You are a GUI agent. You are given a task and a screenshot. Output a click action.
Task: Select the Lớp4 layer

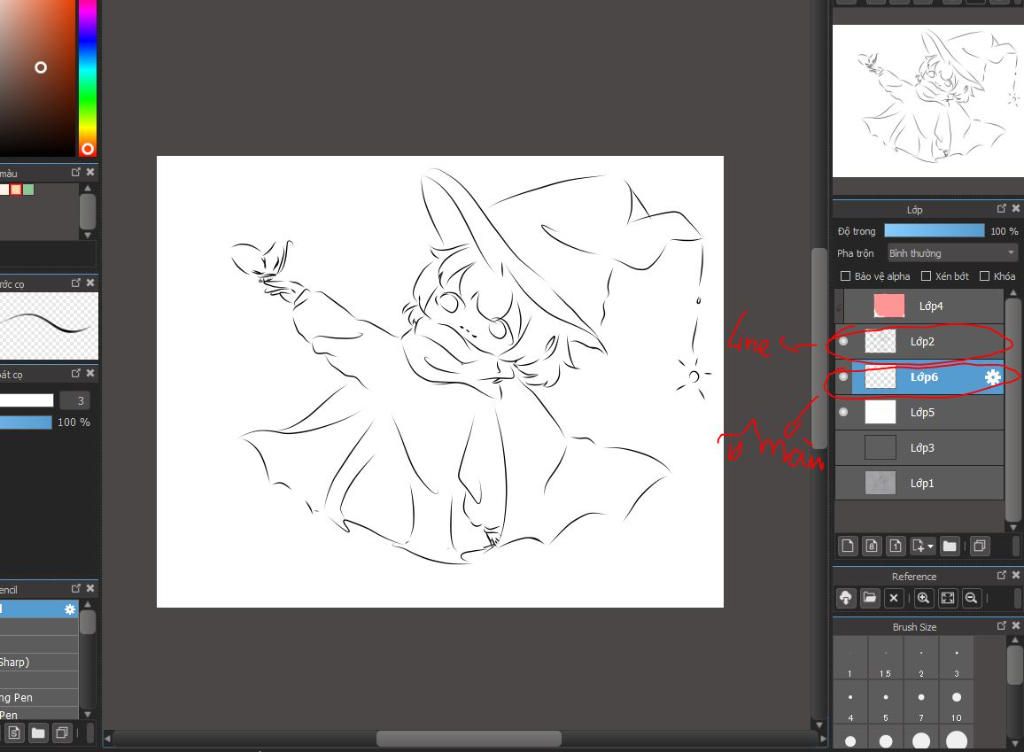click(x=920, y=306)
